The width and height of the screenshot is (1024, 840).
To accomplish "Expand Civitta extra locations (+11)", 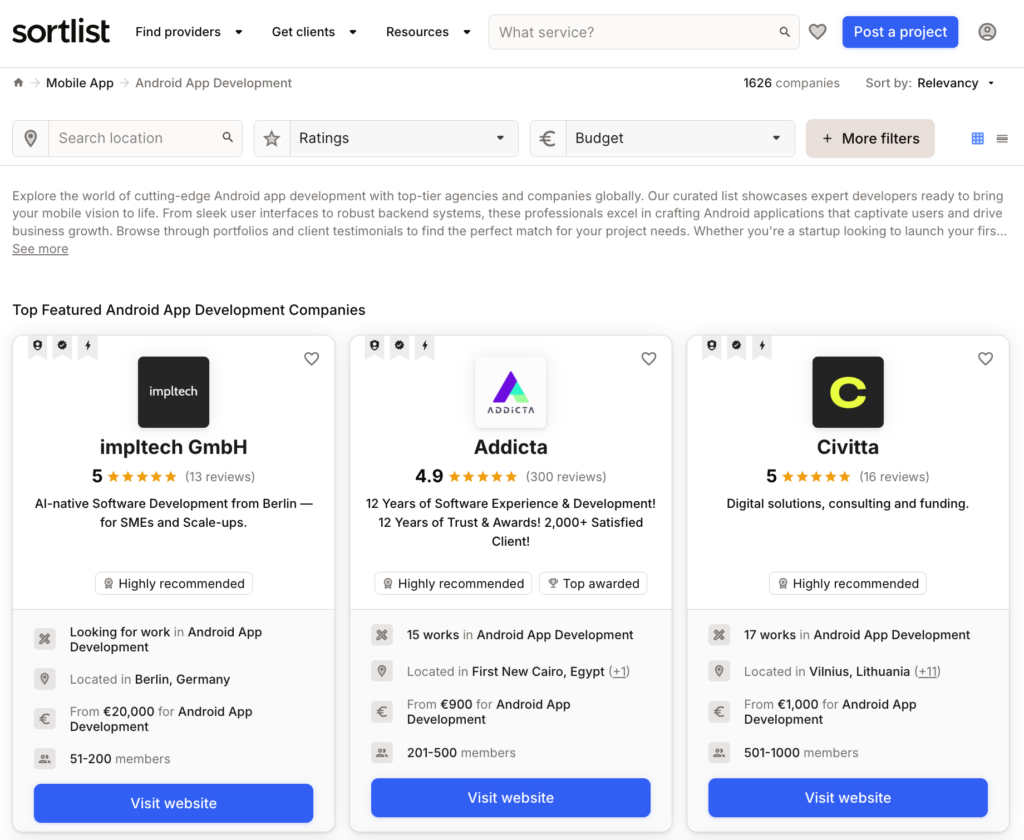I will point(927,671).
